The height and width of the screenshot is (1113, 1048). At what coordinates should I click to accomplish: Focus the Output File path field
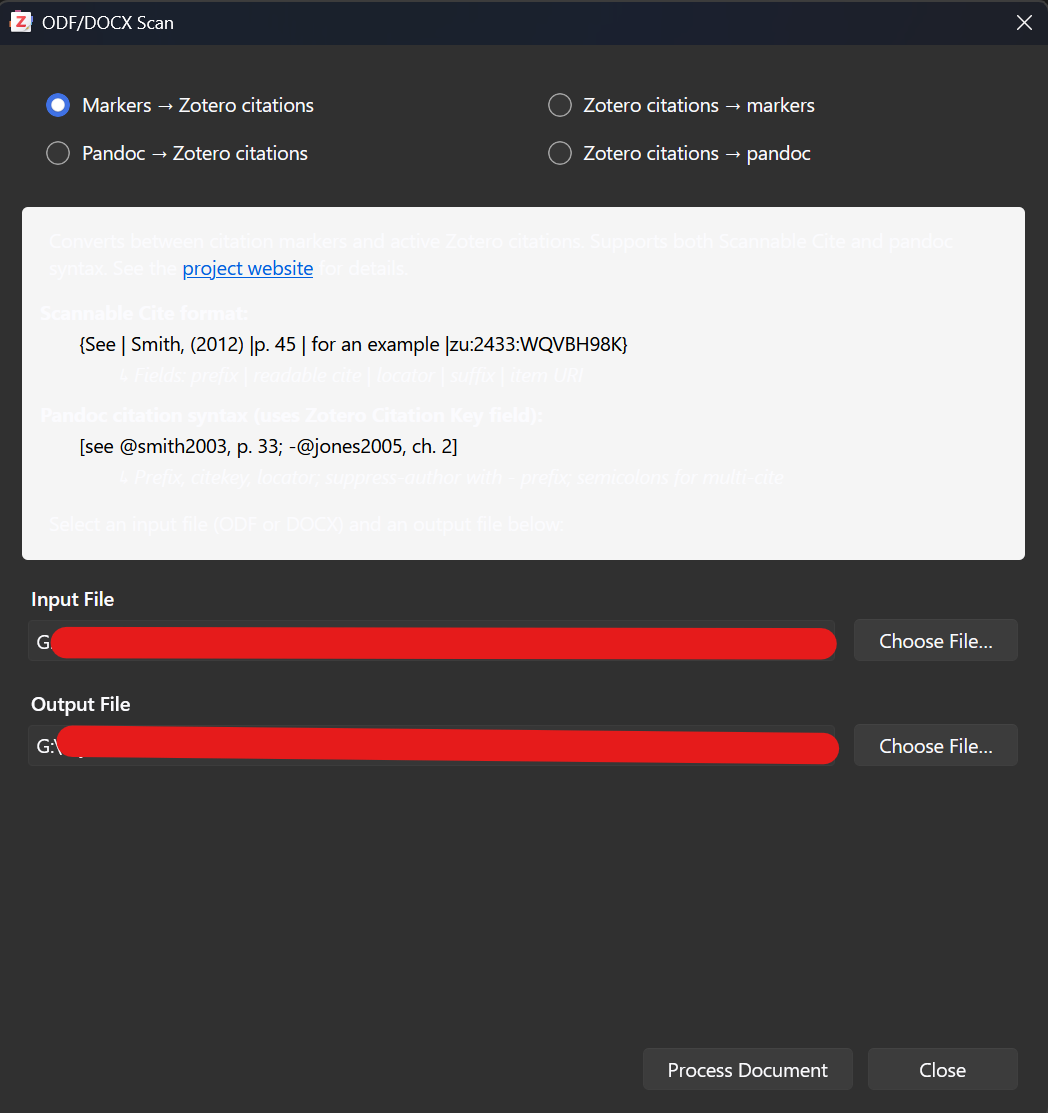(x=432, y=746)
